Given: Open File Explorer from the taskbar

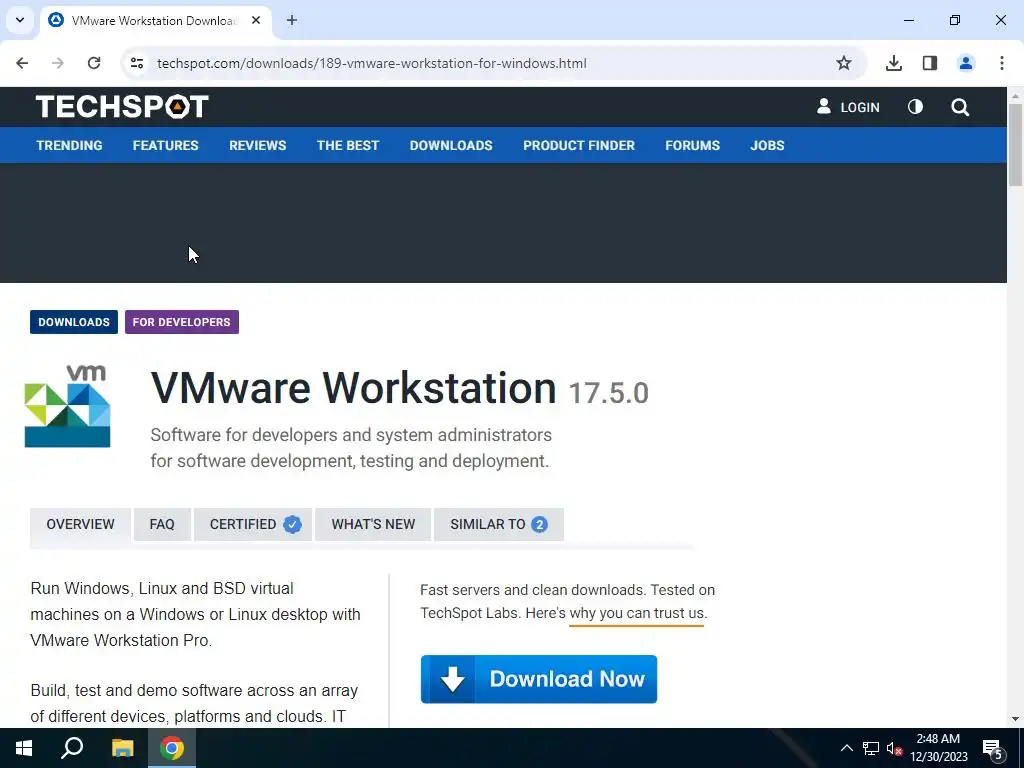Looking at the screenshot, I should (x=122, y=748).
